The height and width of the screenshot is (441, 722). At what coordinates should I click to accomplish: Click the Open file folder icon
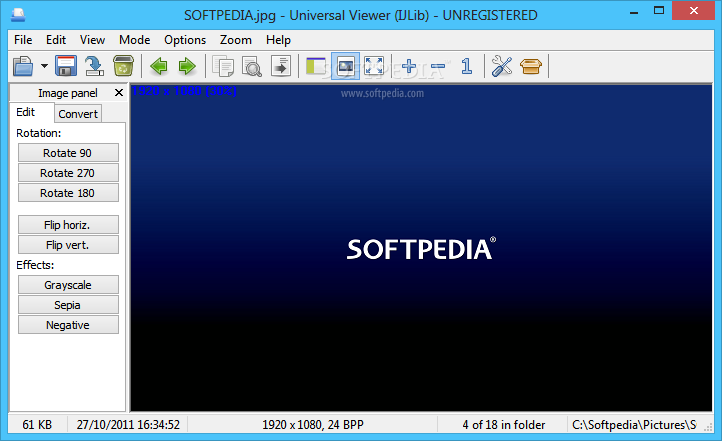click(23, 66)
